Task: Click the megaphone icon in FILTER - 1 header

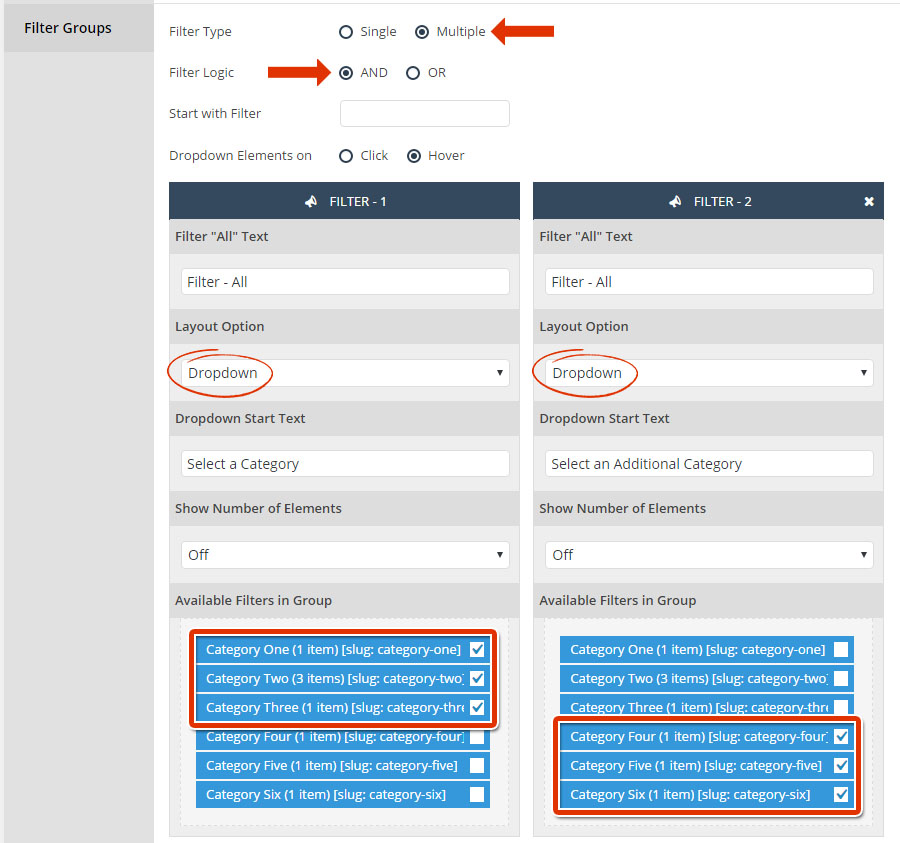Action: (311, 201)
